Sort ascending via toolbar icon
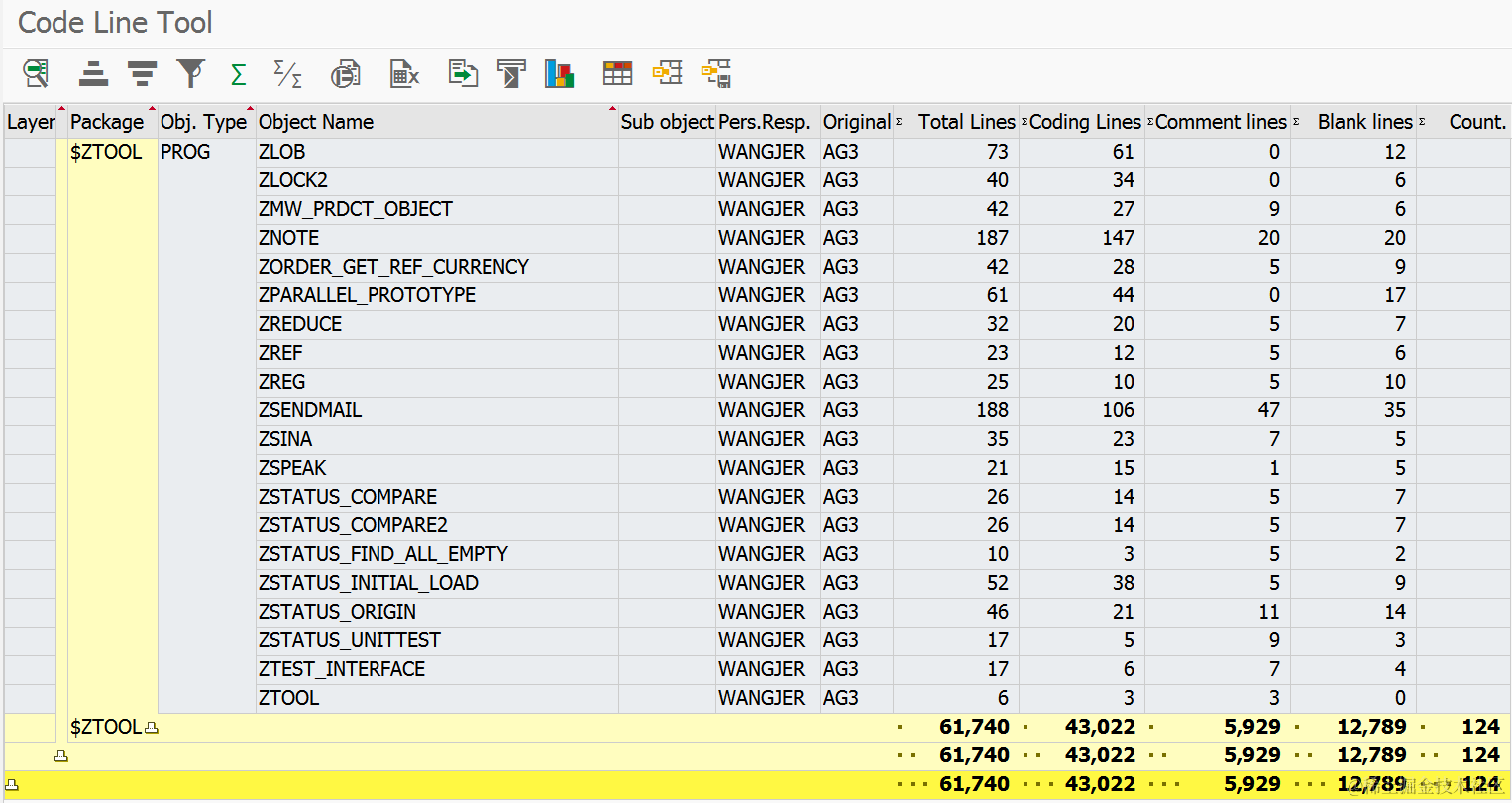The width and height of the screenshot is (1512, 803). pos(93,73)
